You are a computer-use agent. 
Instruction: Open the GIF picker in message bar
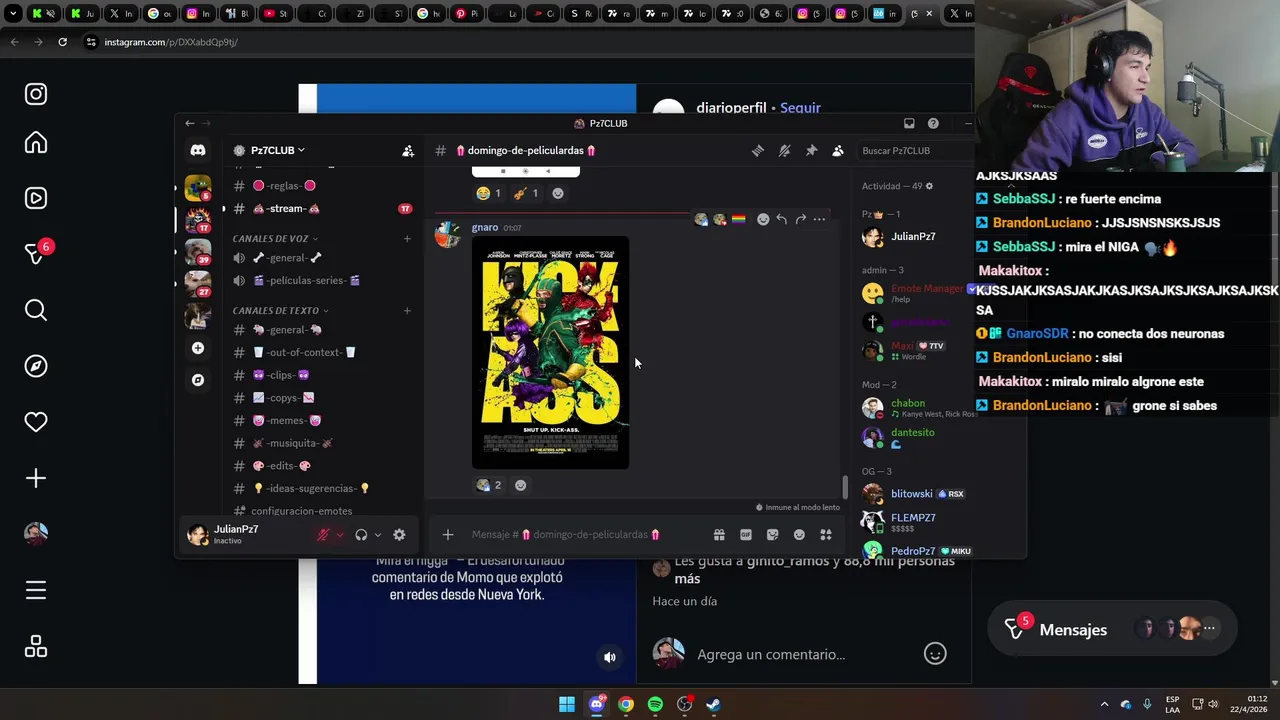746,535
